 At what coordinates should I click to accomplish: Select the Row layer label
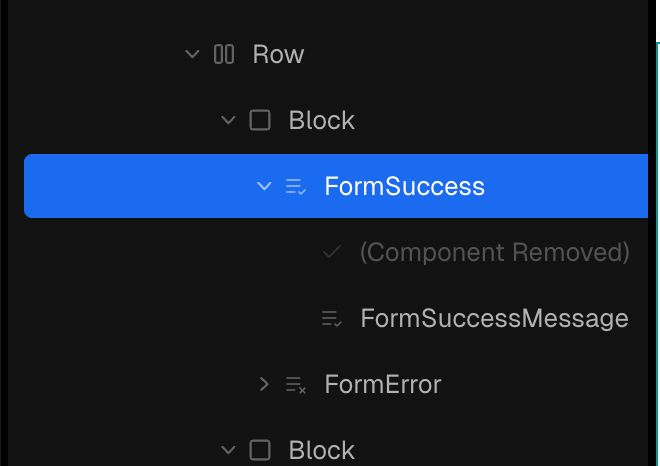pos(278,54)
